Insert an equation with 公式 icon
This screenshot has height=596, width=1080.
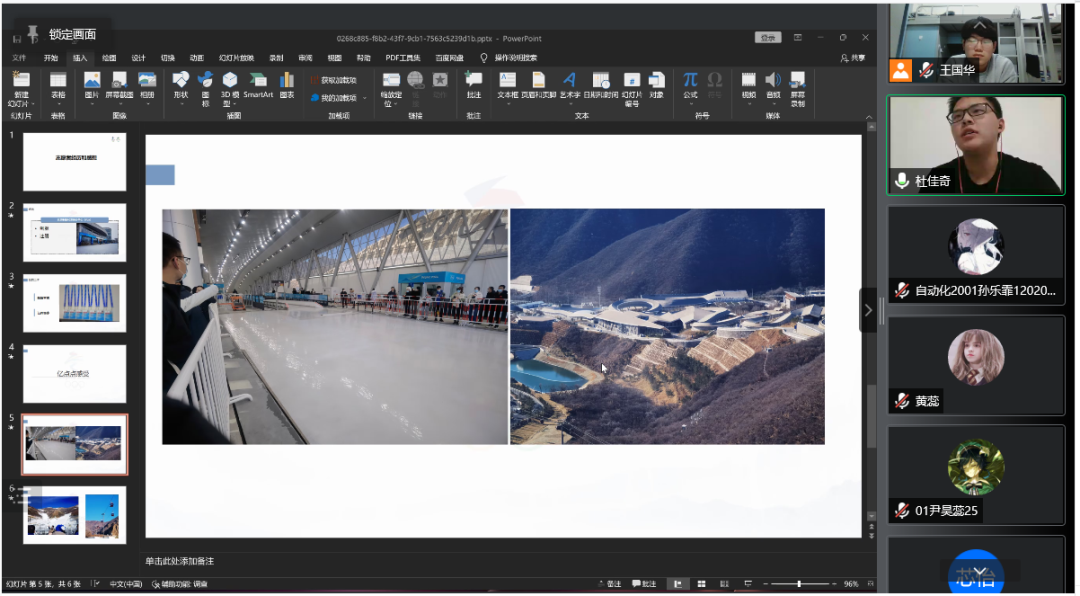point(690,84)
